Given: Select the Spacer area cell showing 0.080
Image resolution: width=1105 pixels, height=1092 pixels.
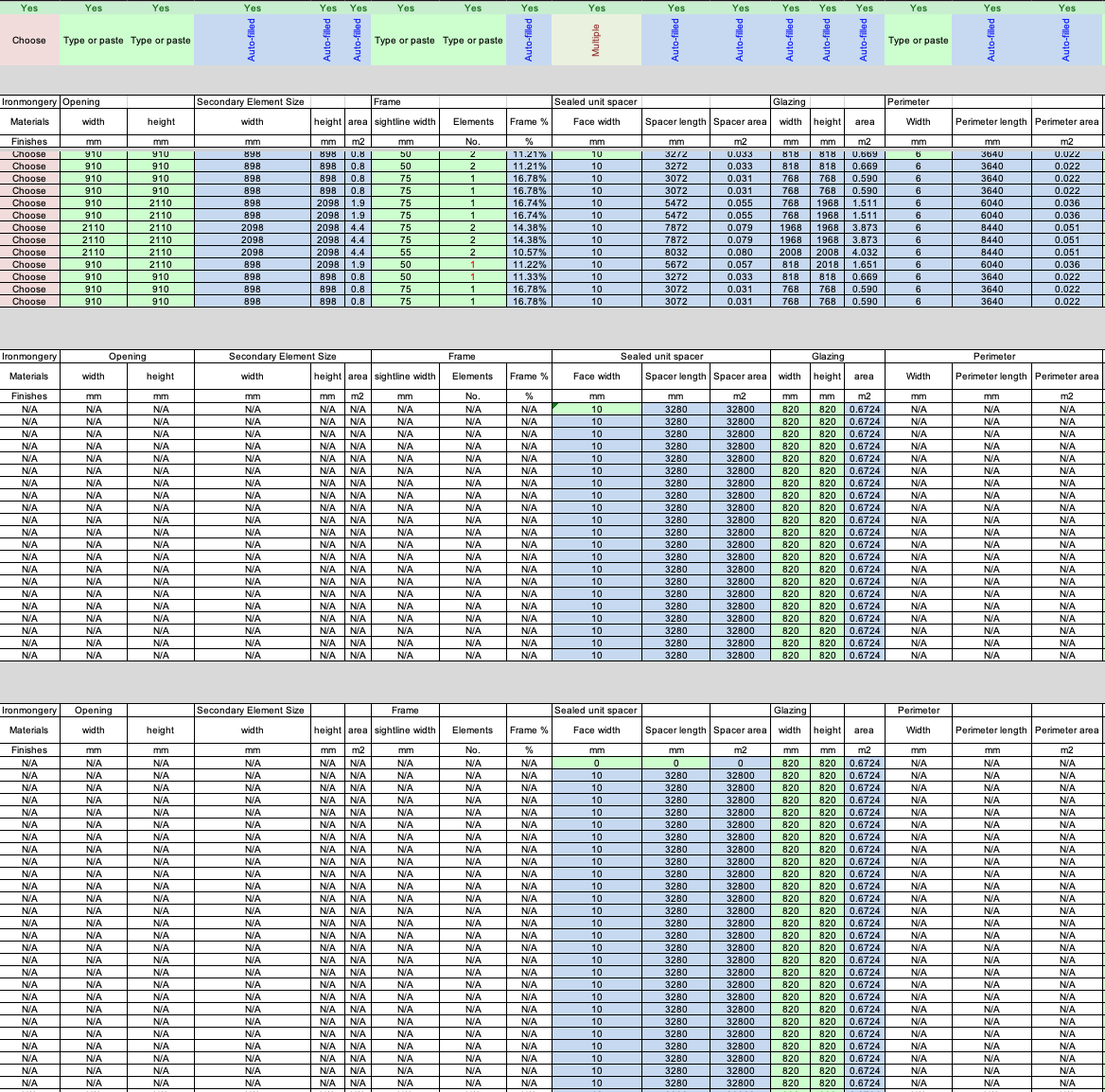Looking at the screenshot, I should coord(738,252).
